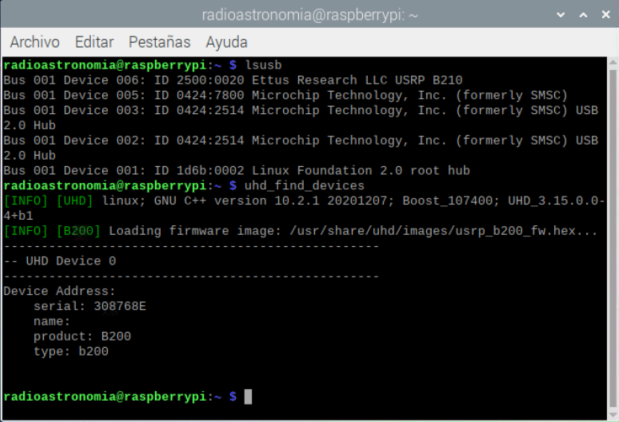Click the scrollbar up arrow

point(613,62)
